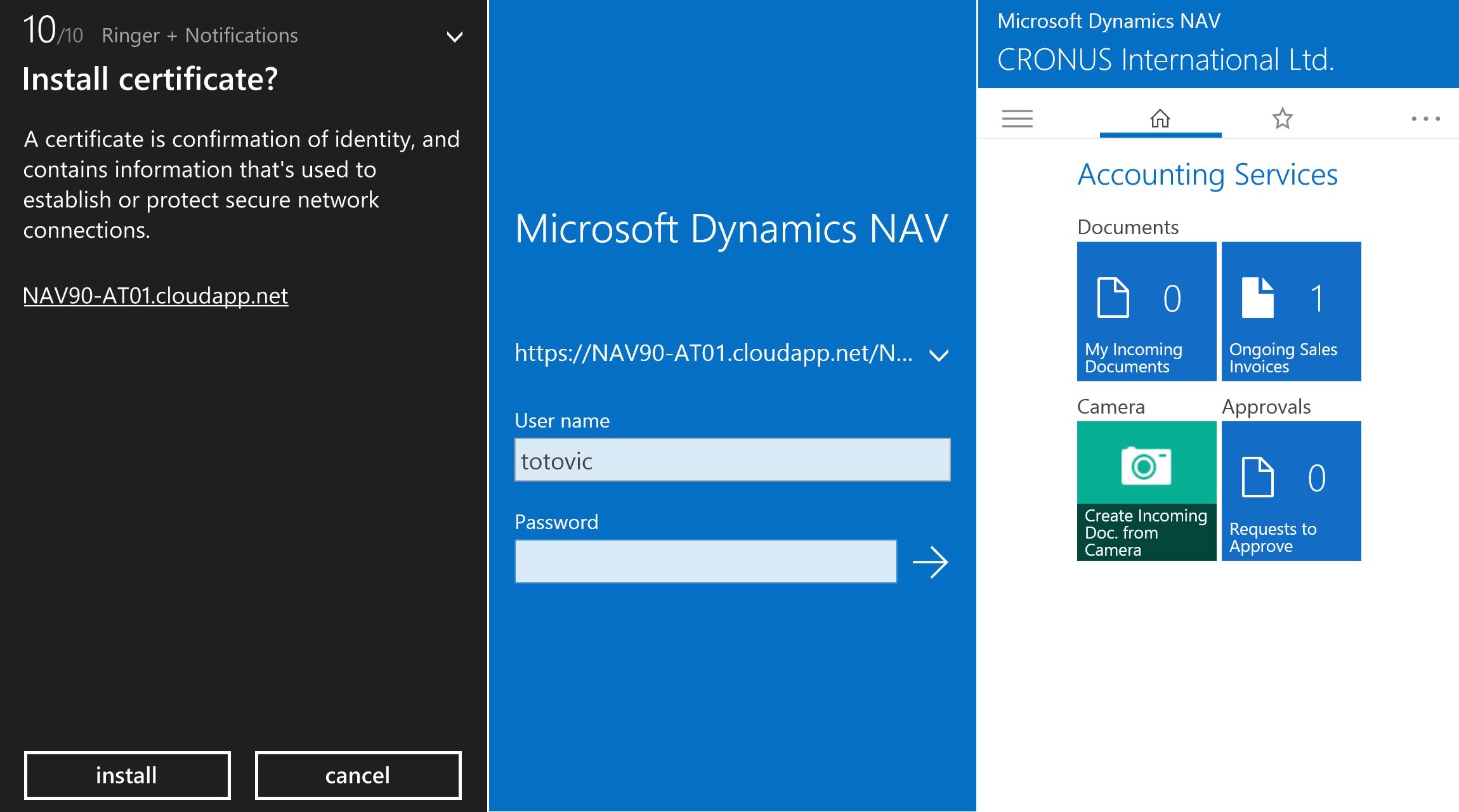The height and width of the screenshot is (812, 1459).
Task: Open the Ongoing Sales Invoices tile
Action: (1291, 311)
